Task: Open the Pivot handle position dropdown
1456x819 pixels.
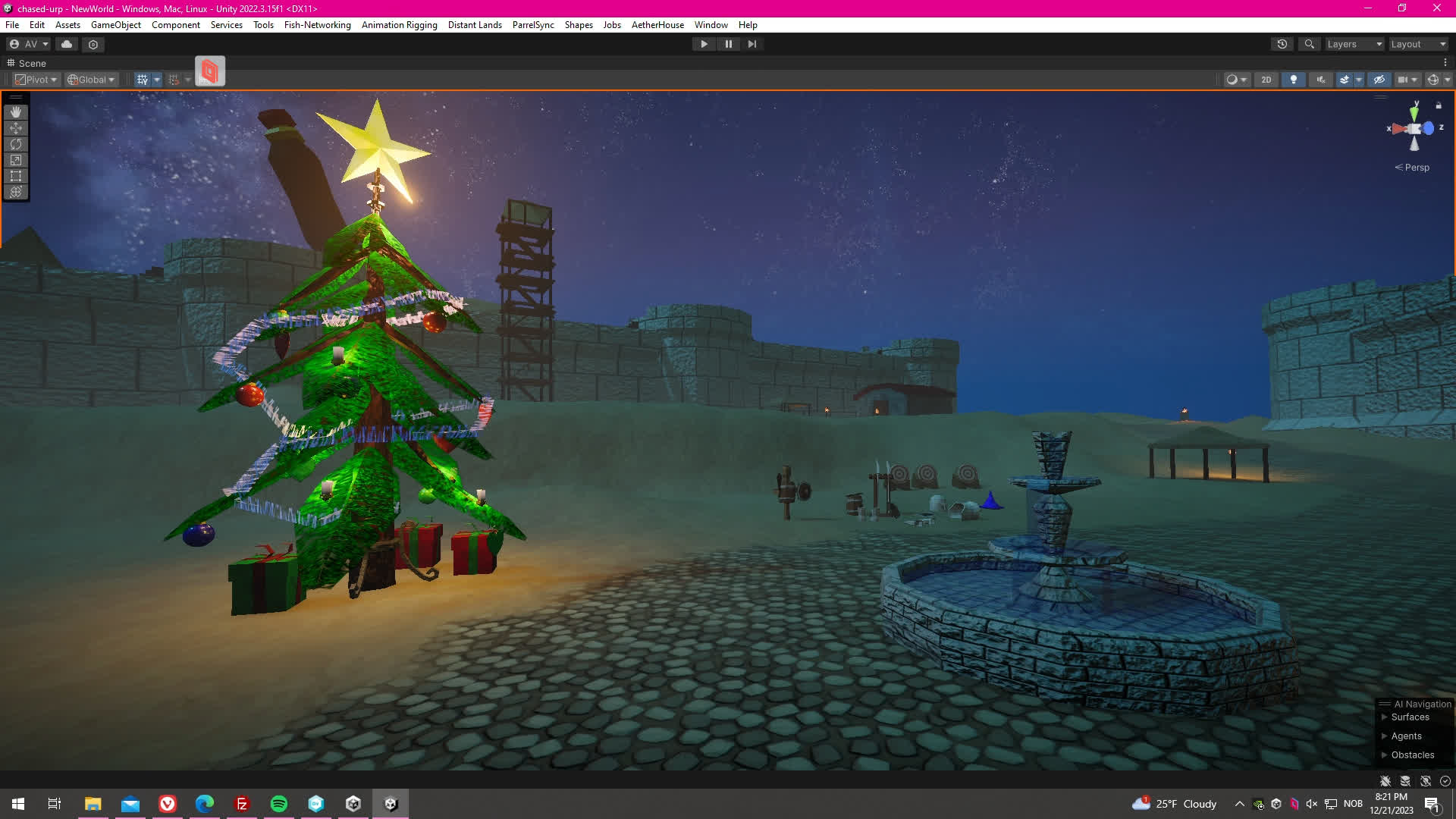Action: coord(36,80)
